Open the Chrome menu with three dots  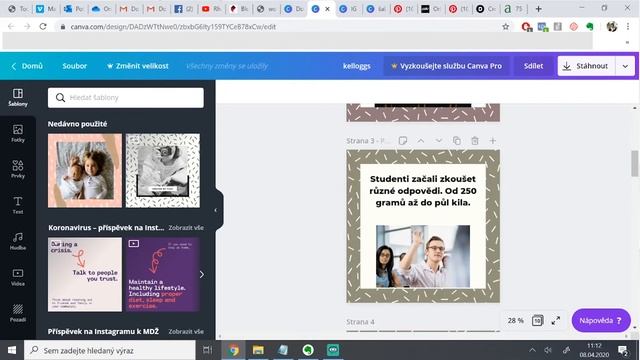pos(628,27)
